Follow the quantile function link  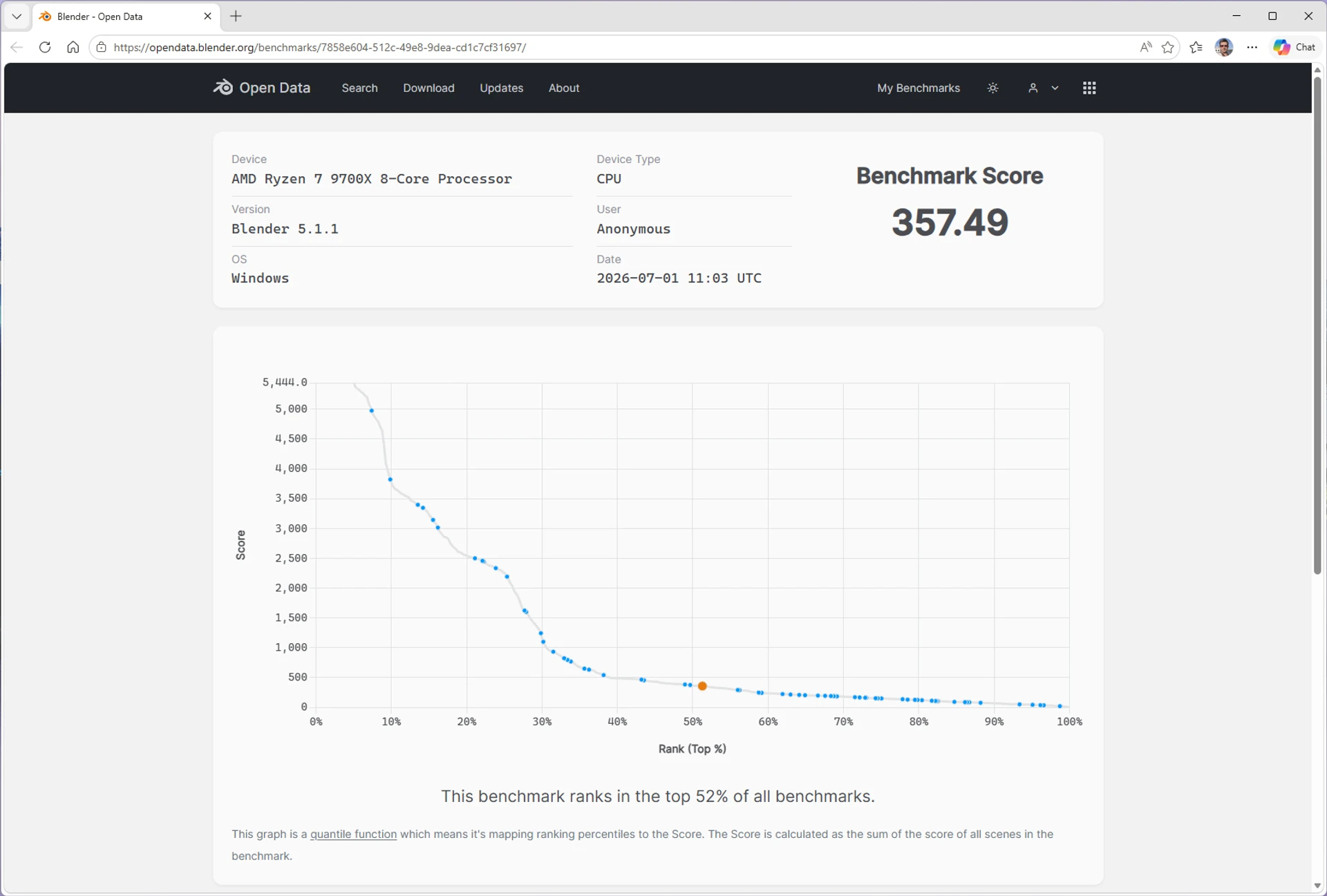tap(353, 834)
